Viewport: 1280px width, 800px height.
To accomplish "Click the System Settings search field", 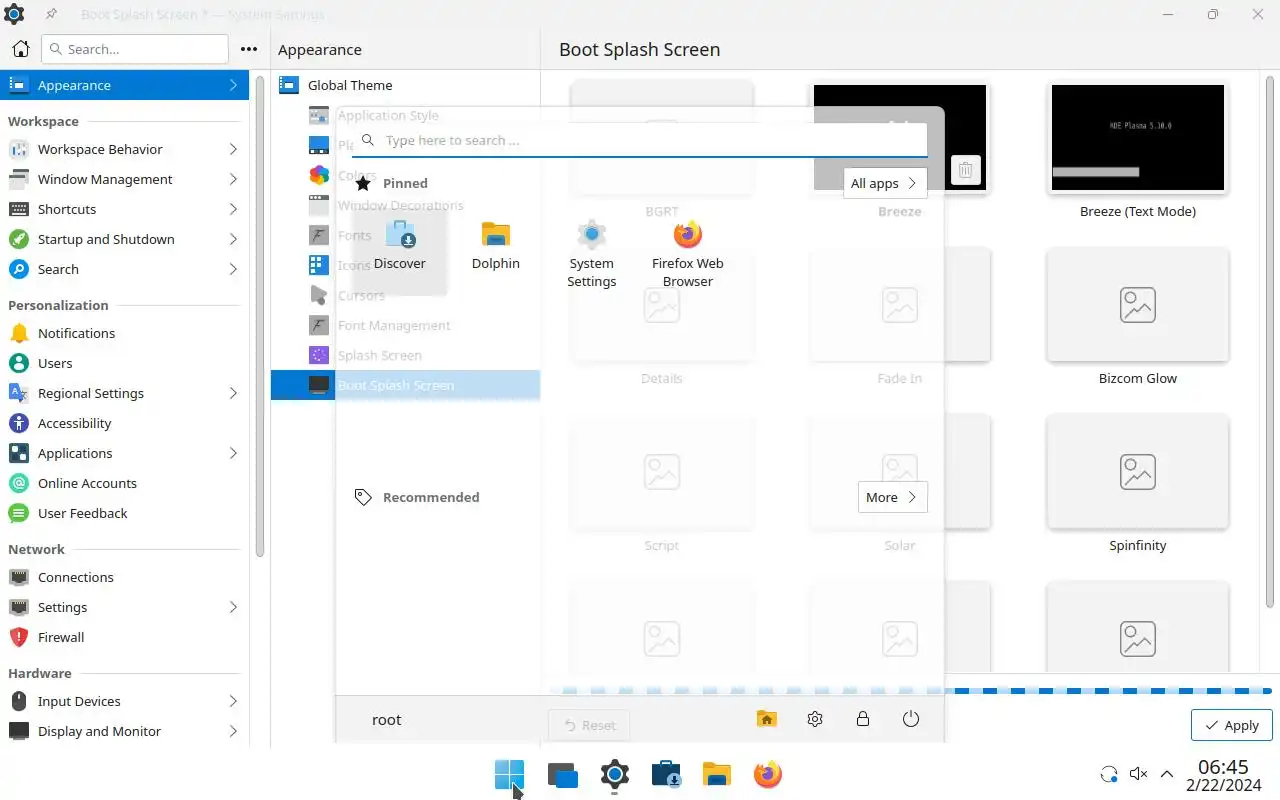I will [x=135, y=49].
